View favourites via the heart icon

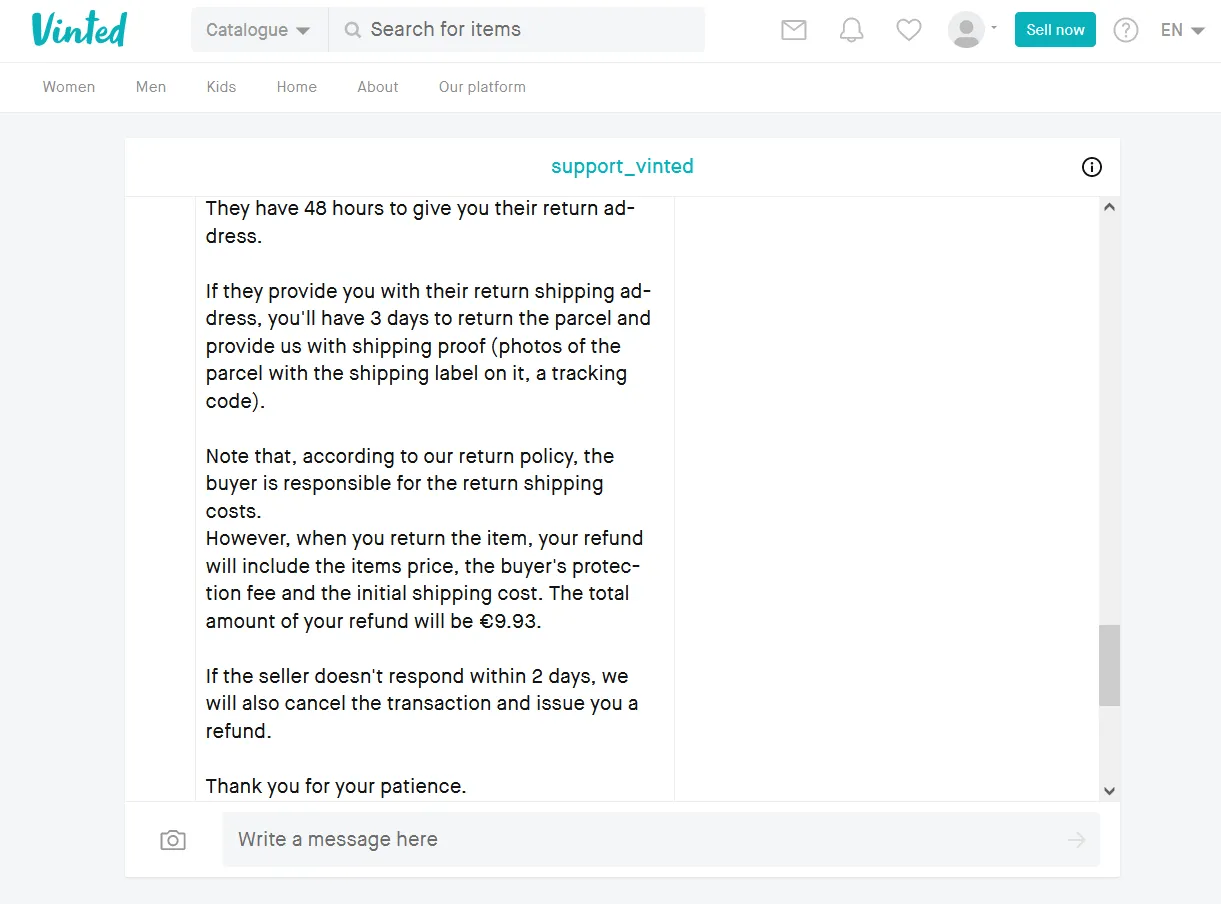908,30
